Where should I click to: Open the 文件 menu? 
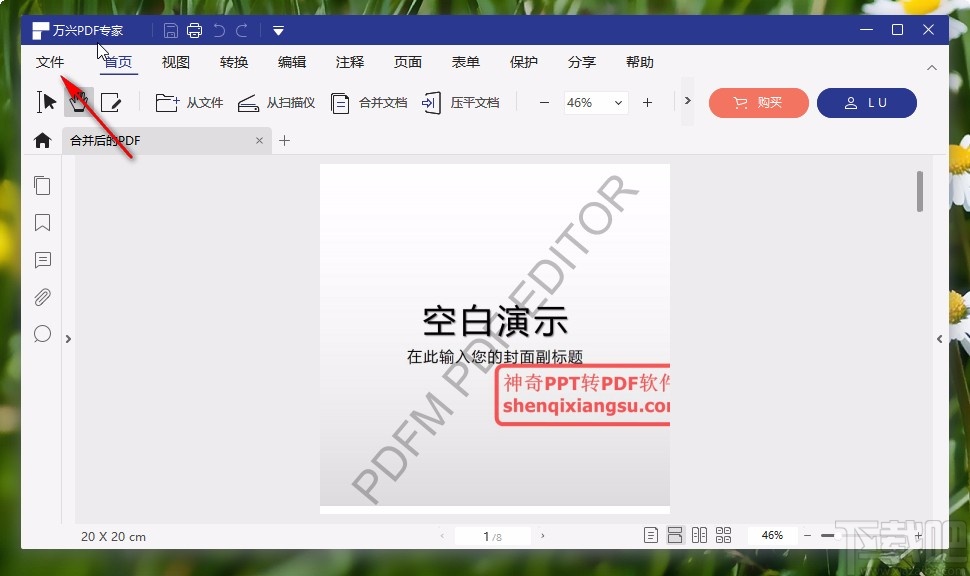(50, 62)
